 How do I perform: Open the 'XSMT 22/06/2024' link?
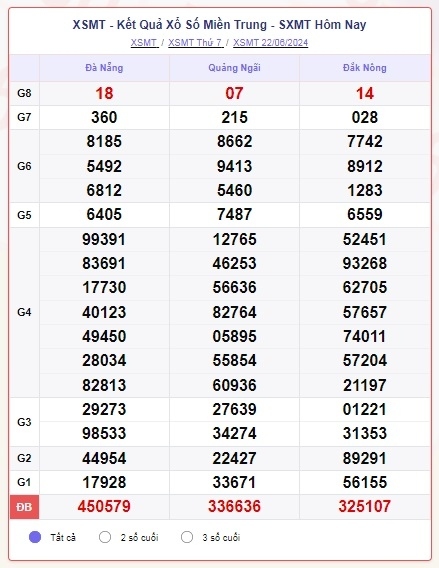(270, 43)
